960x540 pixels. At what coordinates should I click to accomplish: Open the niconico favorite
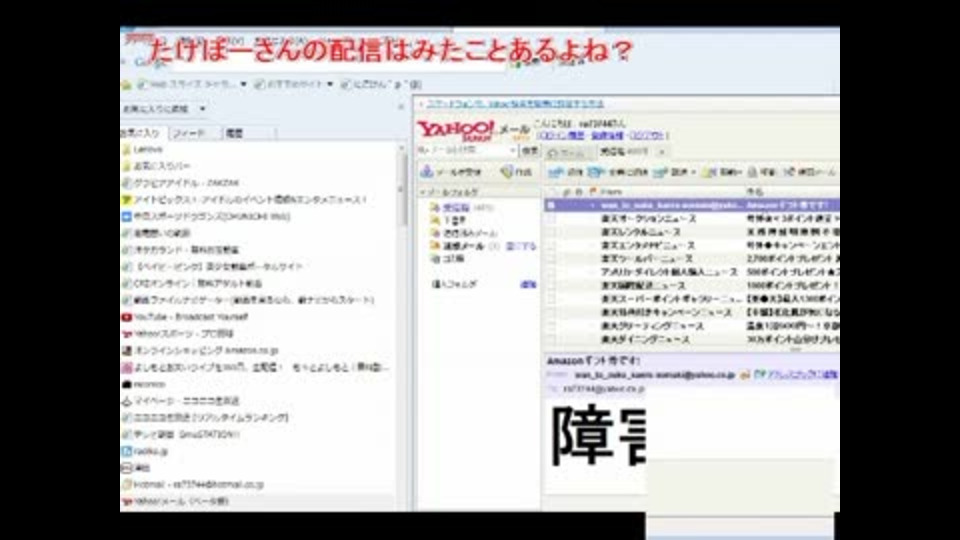pos(144,384)
